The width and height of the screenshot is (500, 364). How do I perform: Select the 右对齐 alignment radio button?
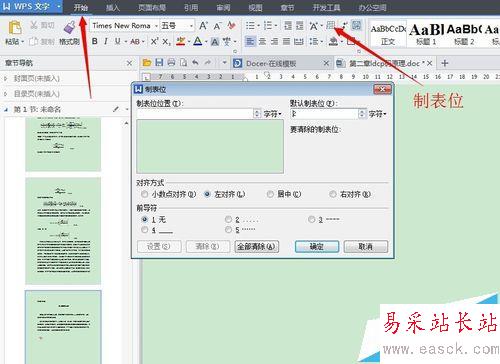pyautogui.click(x=333, y=194)
